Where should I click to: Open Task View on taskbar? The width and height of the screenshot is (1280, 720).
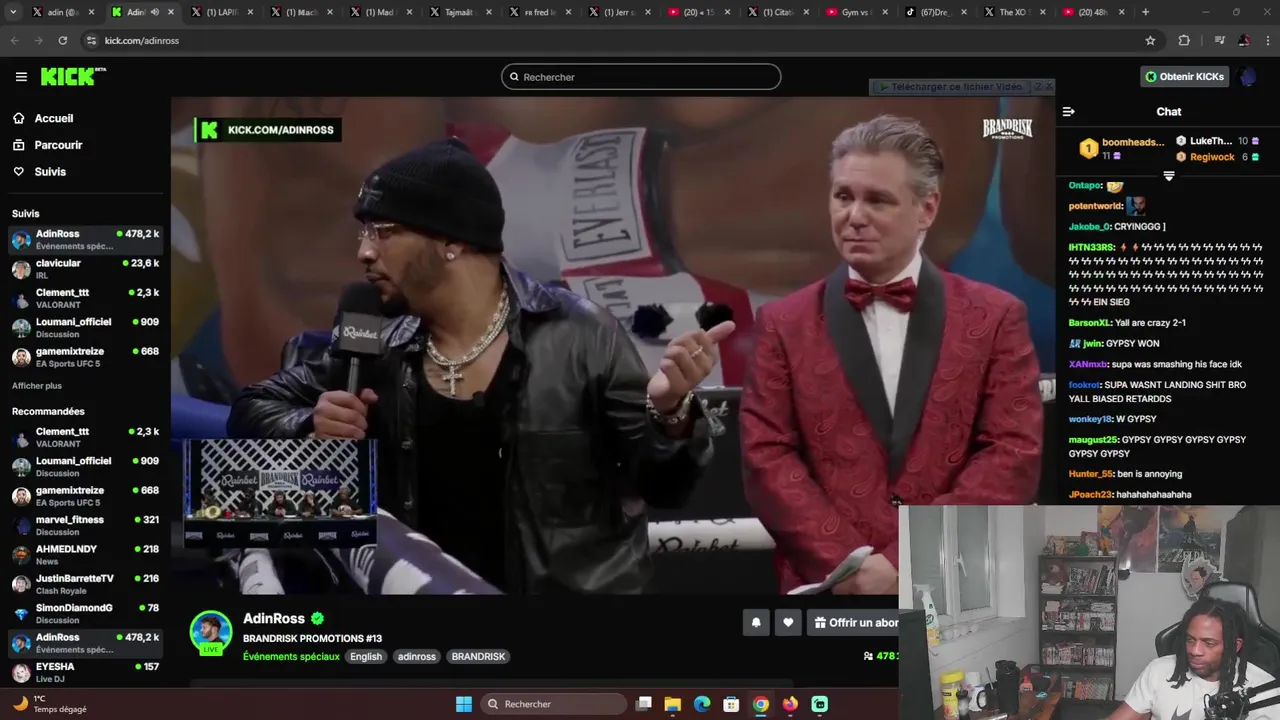click(x=644, y=704)
